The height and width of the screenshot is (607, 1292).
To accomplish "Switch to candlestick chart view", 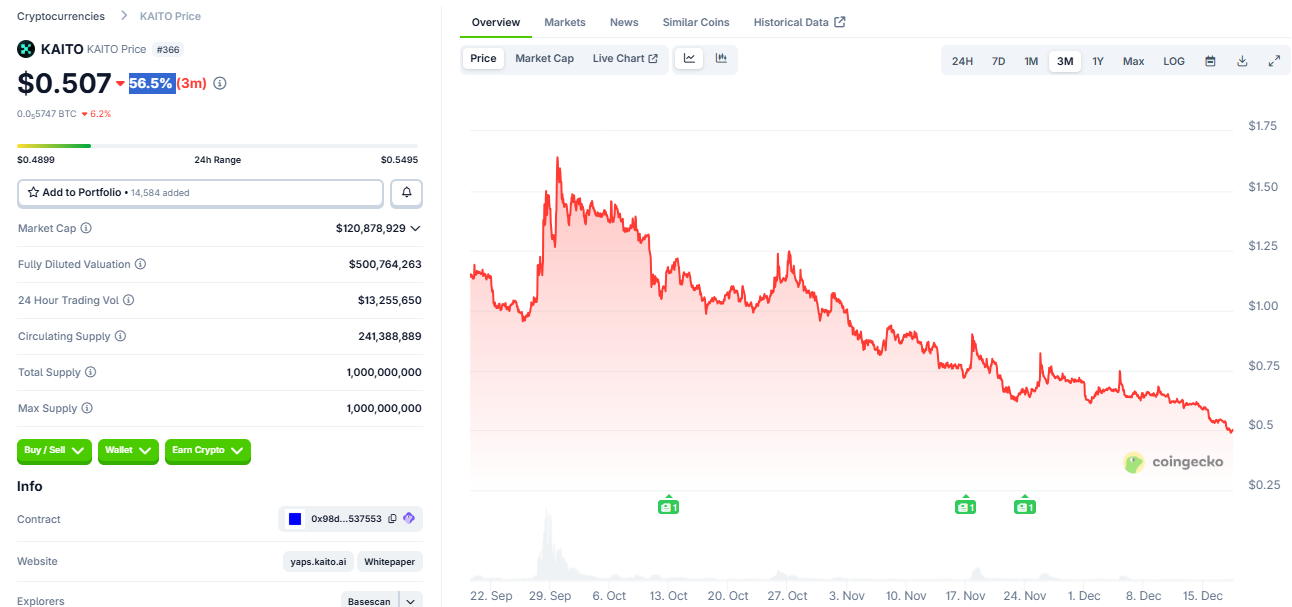I will pos(721,58).
